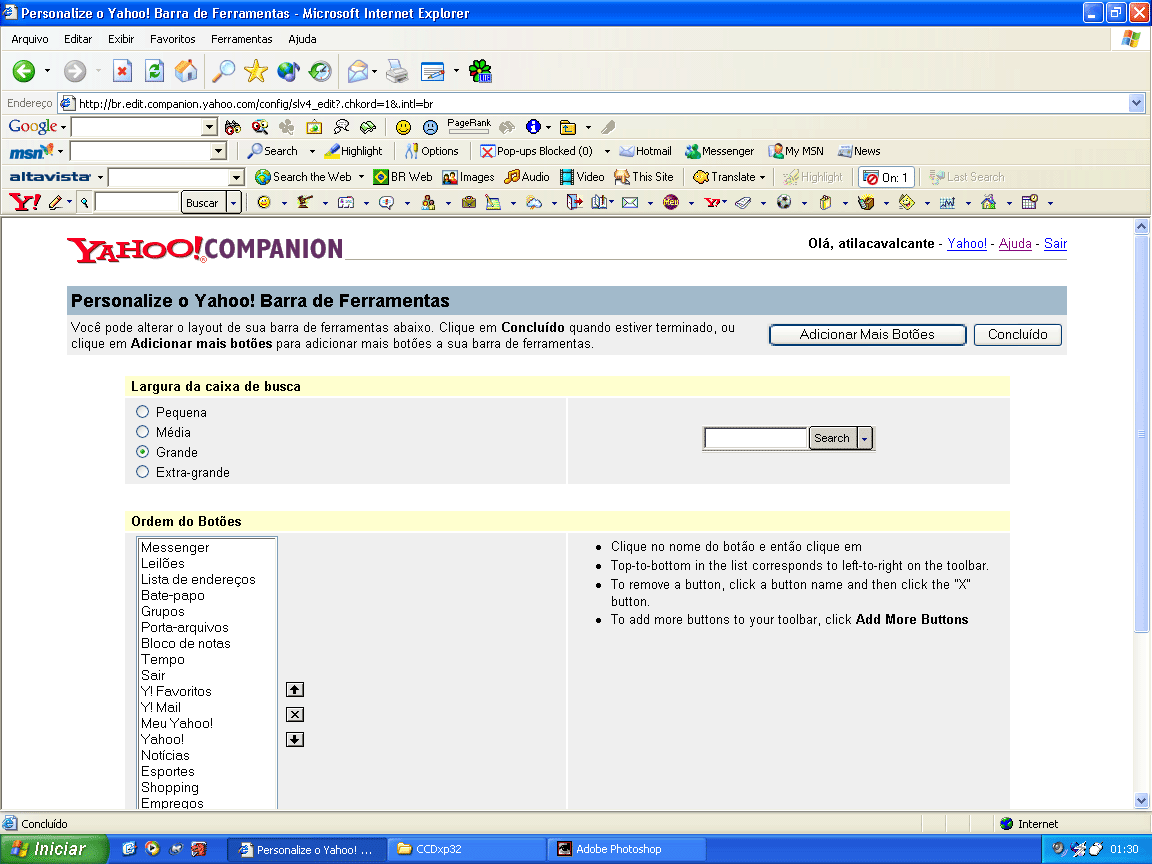Go back with the green Back arrow
Image resolution: width=1152 pixels, height=864 pixels.
pyautogui.click(x=24, y=71)
